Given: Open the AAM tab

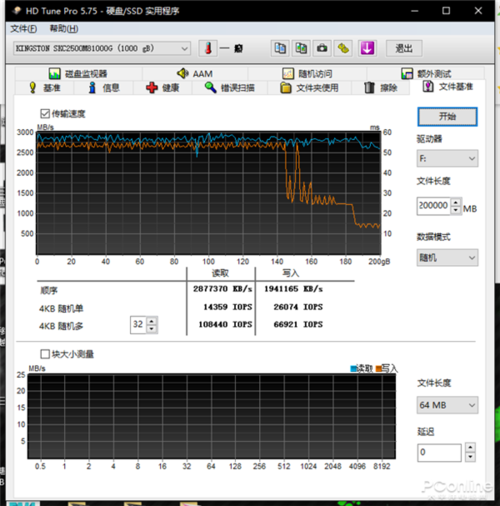Looking at the screenshot, I should [195, 73].
